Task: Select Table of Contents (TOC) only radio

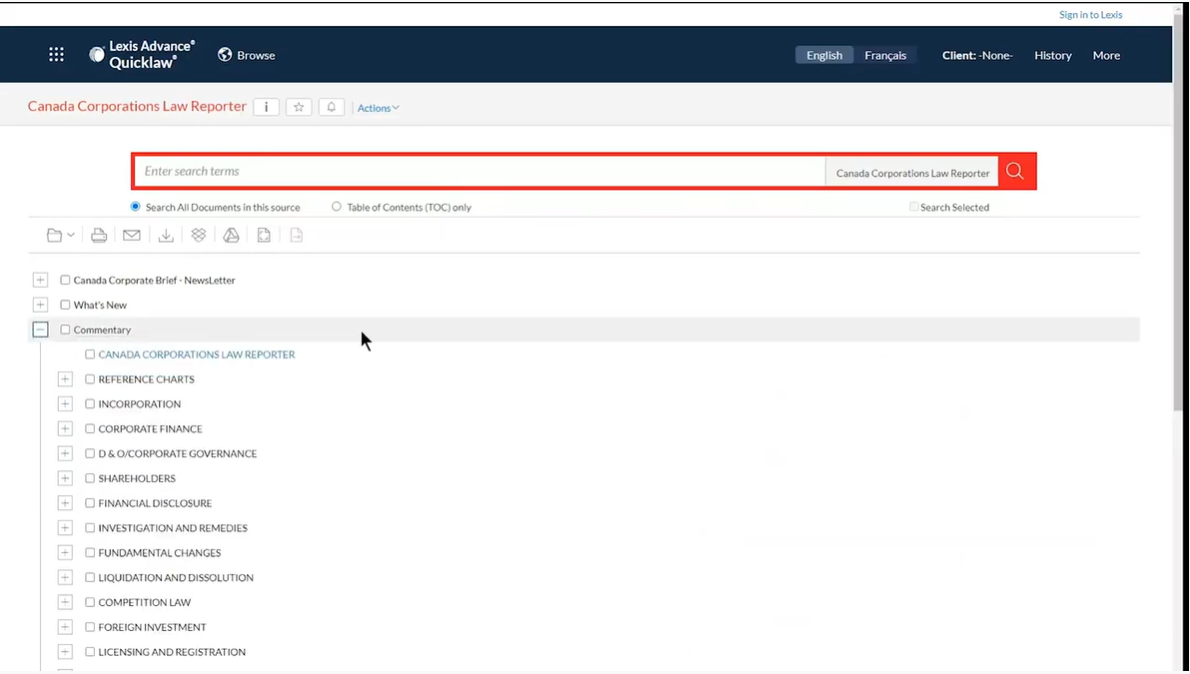Action: [x=337, y=207]
